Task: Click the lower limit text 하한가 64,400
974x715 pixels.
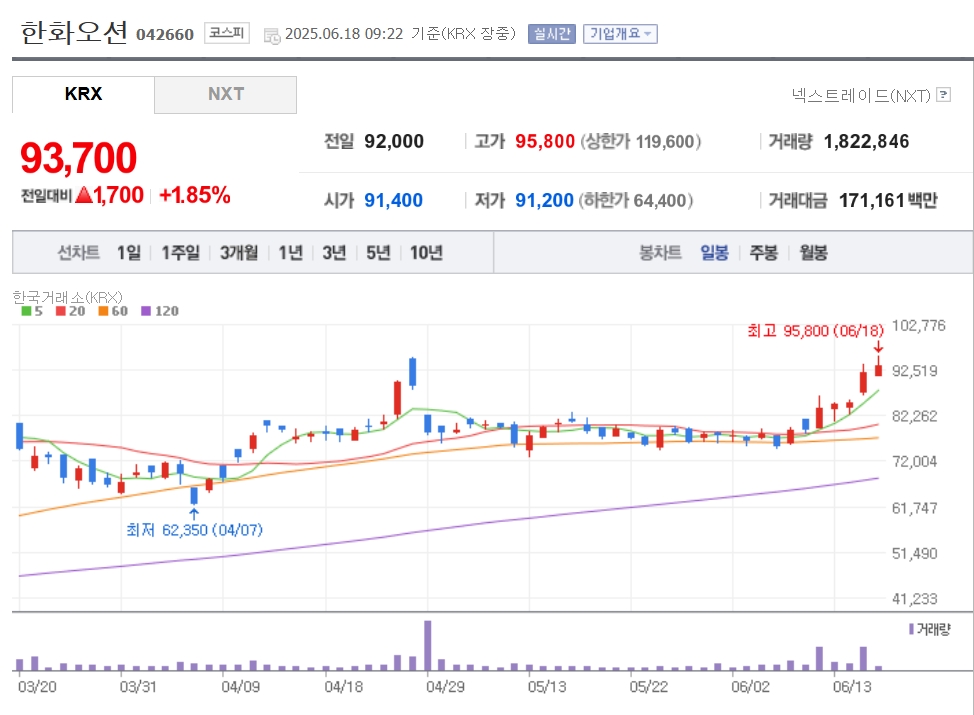Action: coord(635,201)
